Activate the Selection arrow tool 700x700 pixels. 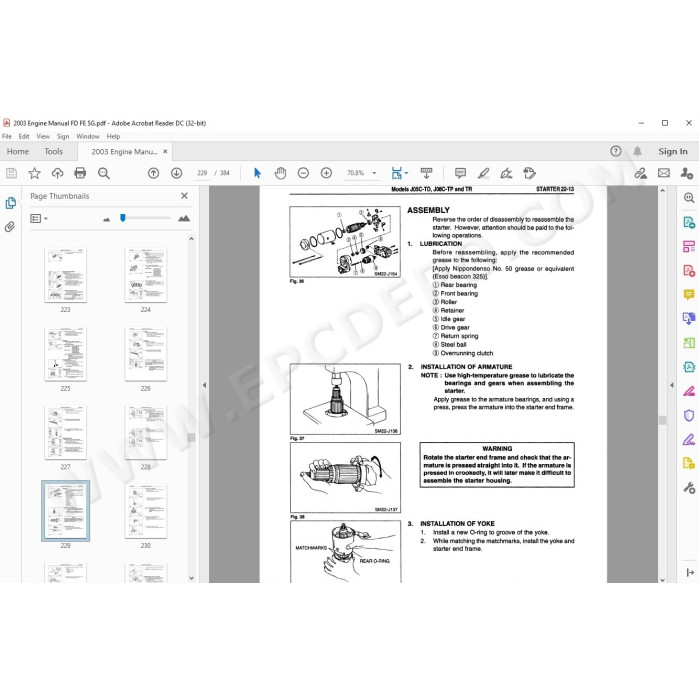click(257, 173)
